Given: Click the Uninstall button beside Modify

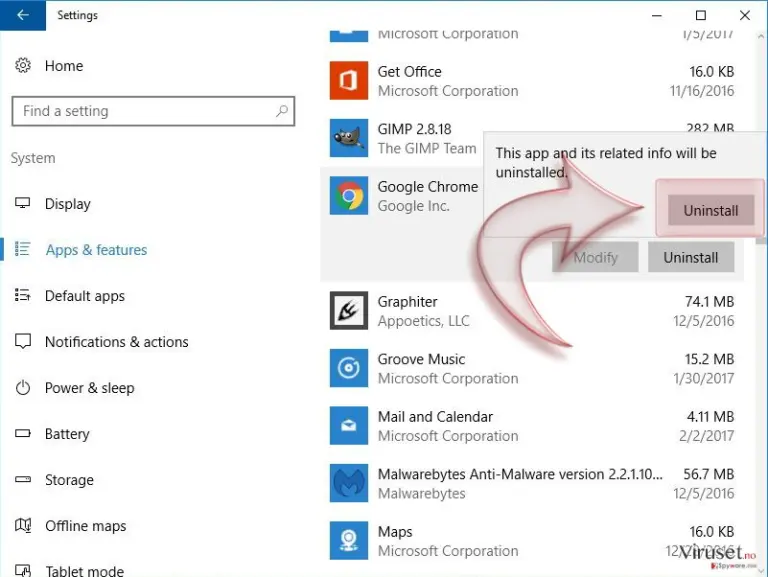Looking at the screenshot, I should click(x=691, y=257).
